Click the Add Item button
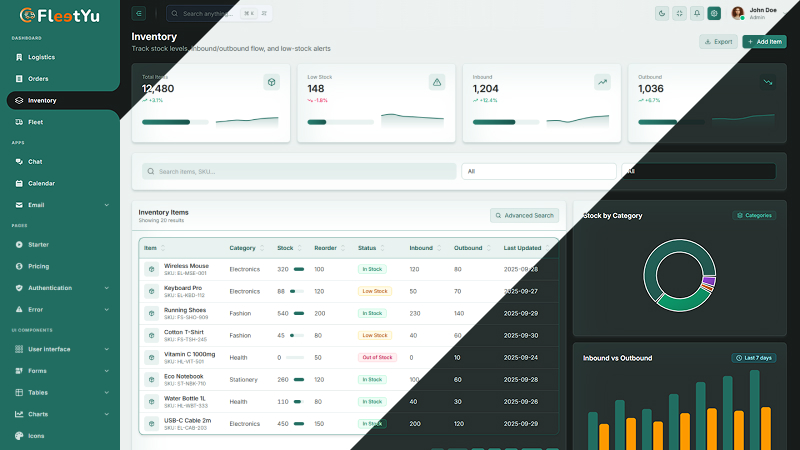 click(764, 42)
